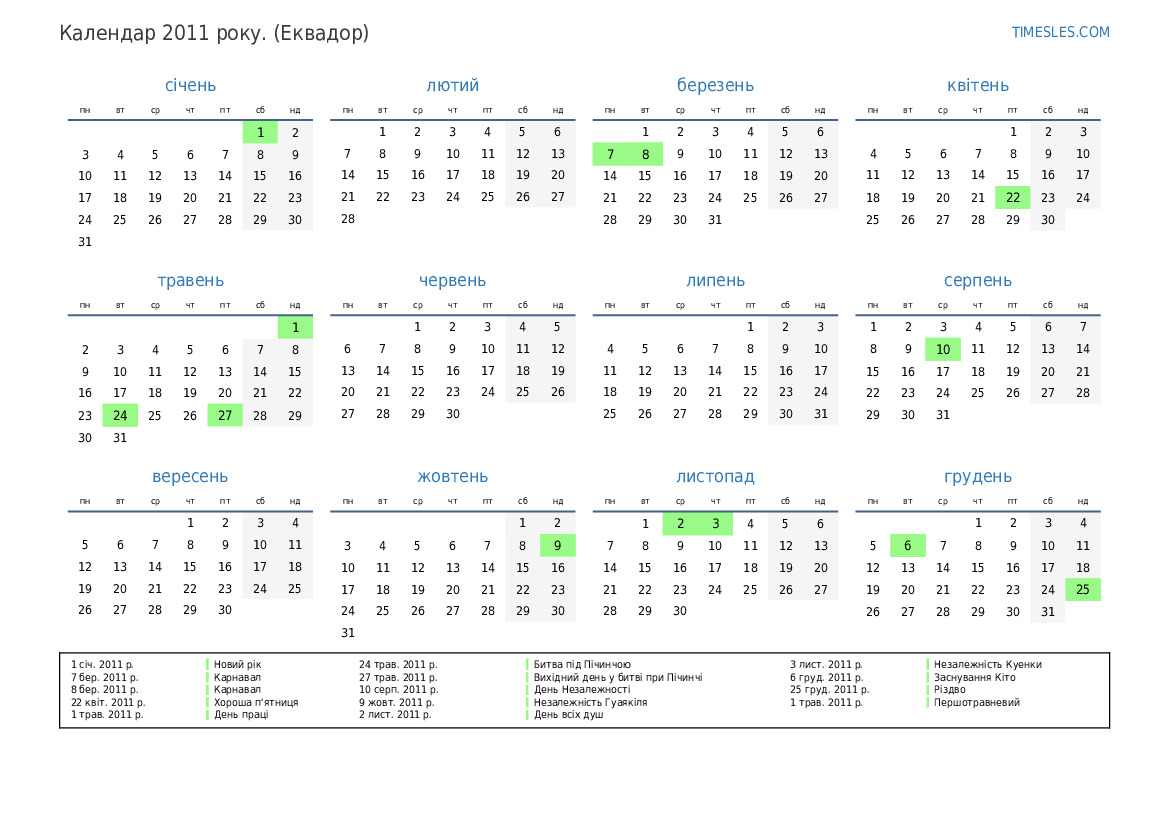Screen dimensions: 1169x827
Task: Click the calendar title Календар 2011 року
Action: 214,33
